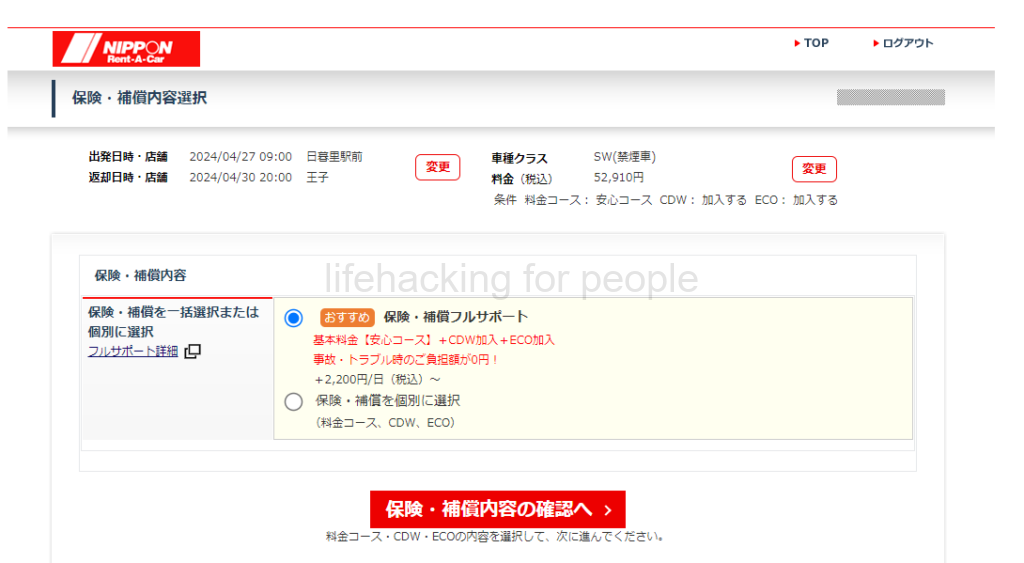The image size is (1024, 563).
Task: Click the 52,910円 fee amount
Action: click(x=619, y=178)
